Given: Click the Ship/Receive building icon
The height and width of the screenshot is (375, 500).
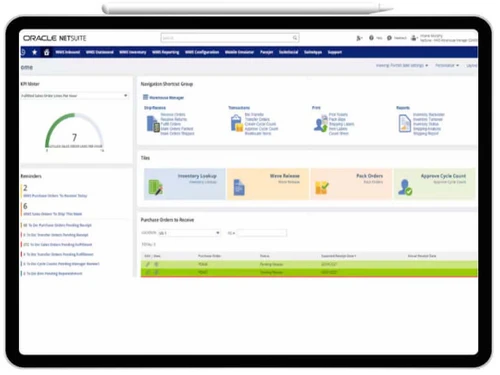Looking at the screenshot, I should (153, 124).
